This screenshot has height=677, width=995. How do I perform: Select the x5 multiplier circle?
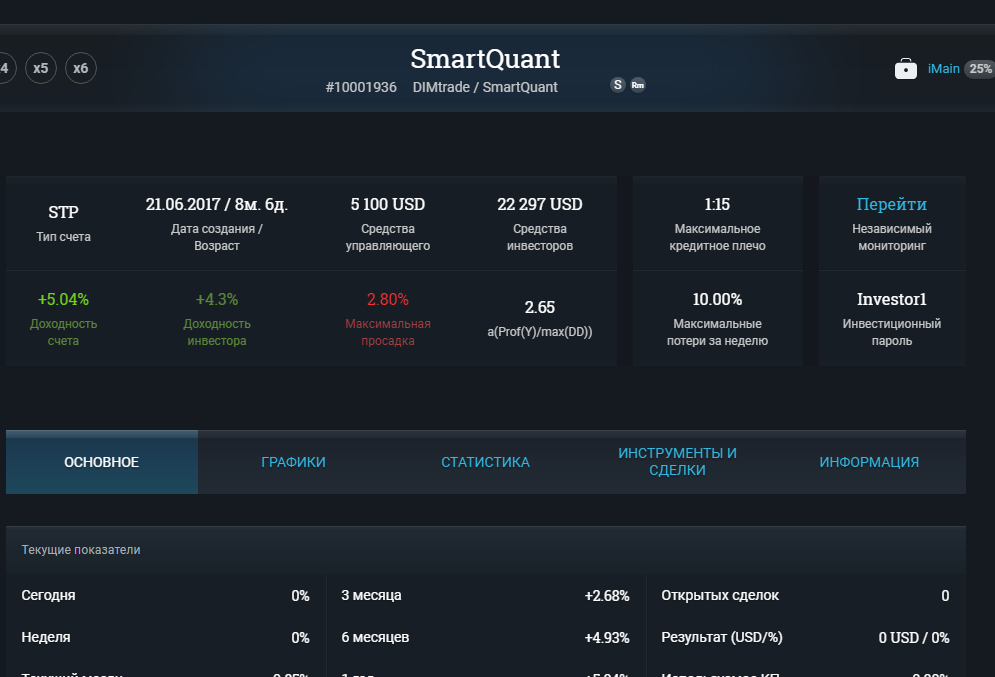(41, 68)
